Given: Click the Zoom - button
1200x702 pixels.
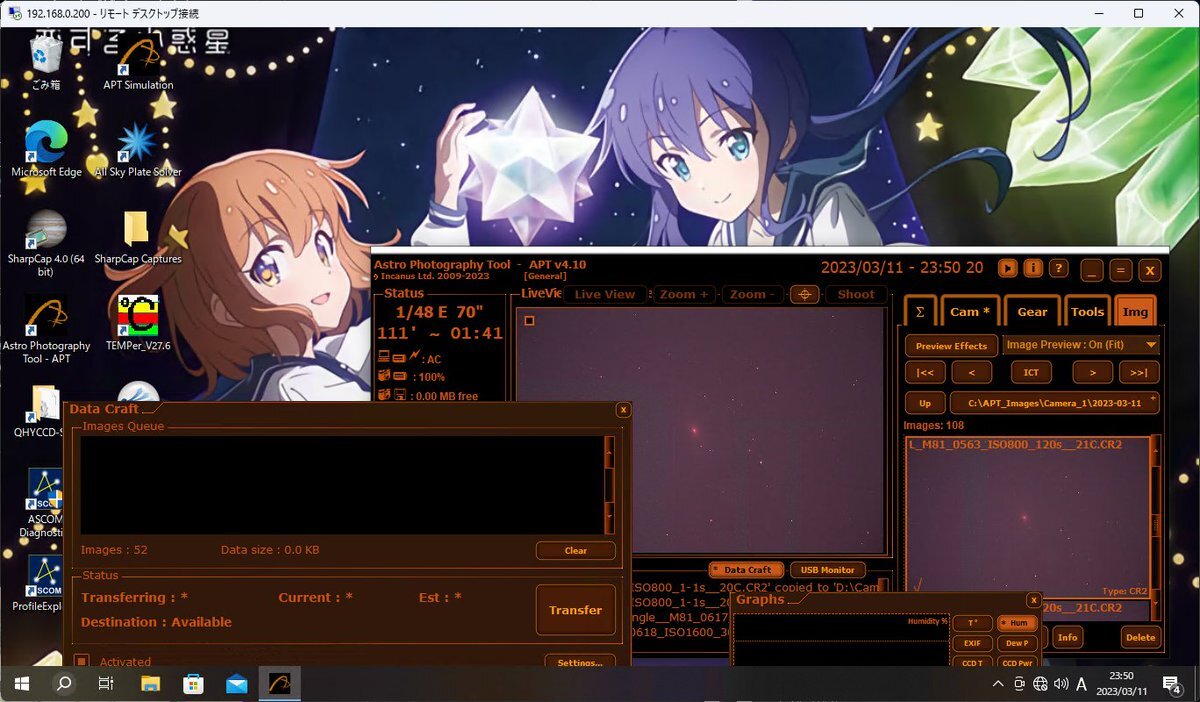Looking at the screenshot, I should (x=754, y=294).
